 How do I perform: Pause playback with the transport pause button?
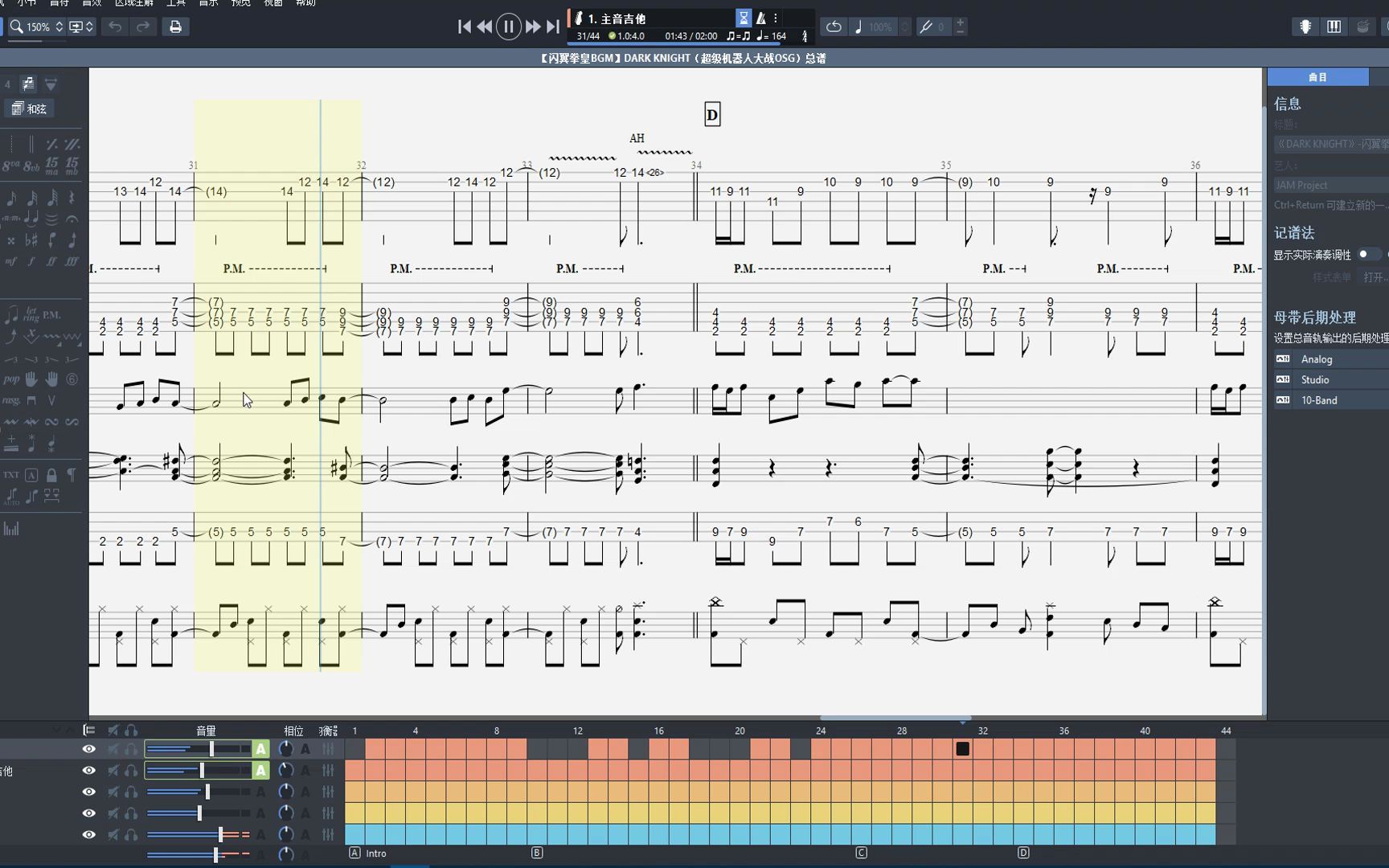tap(509, 27)
